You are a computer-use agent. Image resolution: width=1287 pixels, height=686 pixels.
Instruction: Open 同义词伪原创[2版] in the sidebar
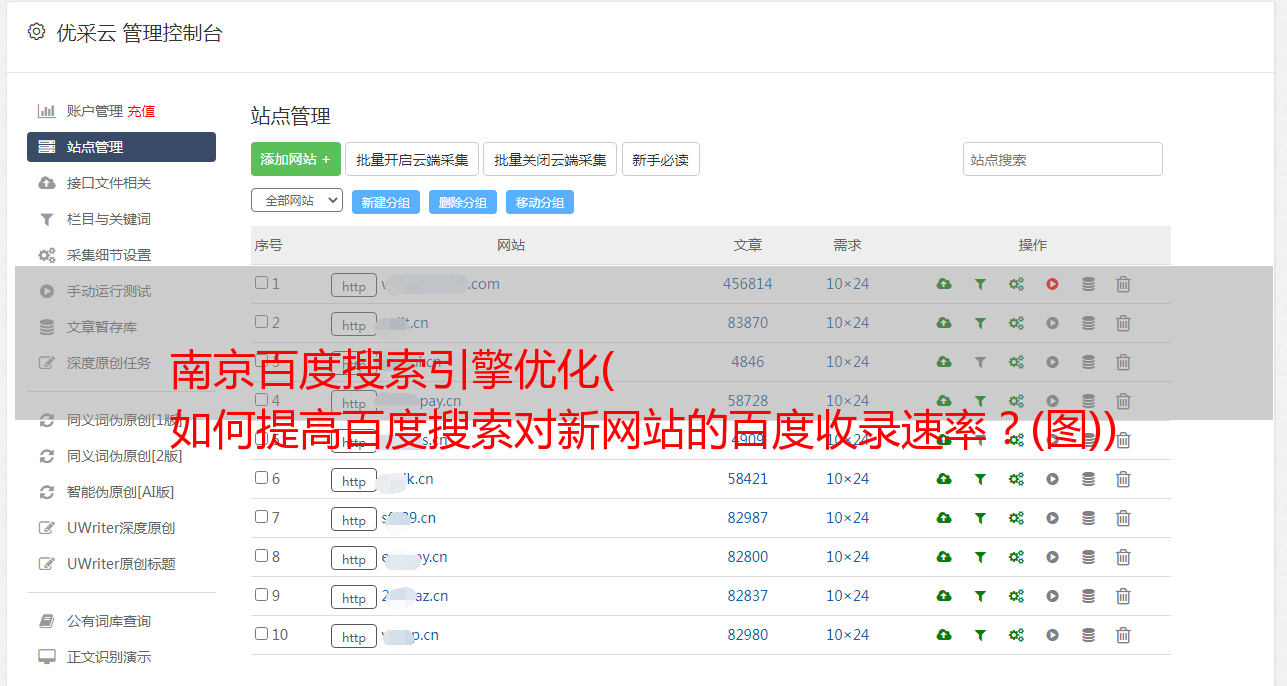125,456
